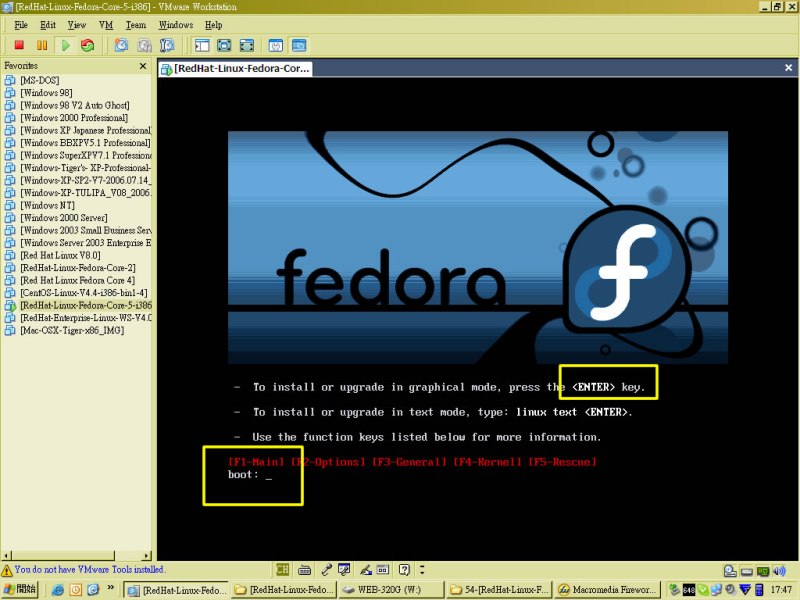This screenshot has height=600, width=800.
Task: Switch to Macromedia Fireworks taskbar button
Action: pos(607,590)
